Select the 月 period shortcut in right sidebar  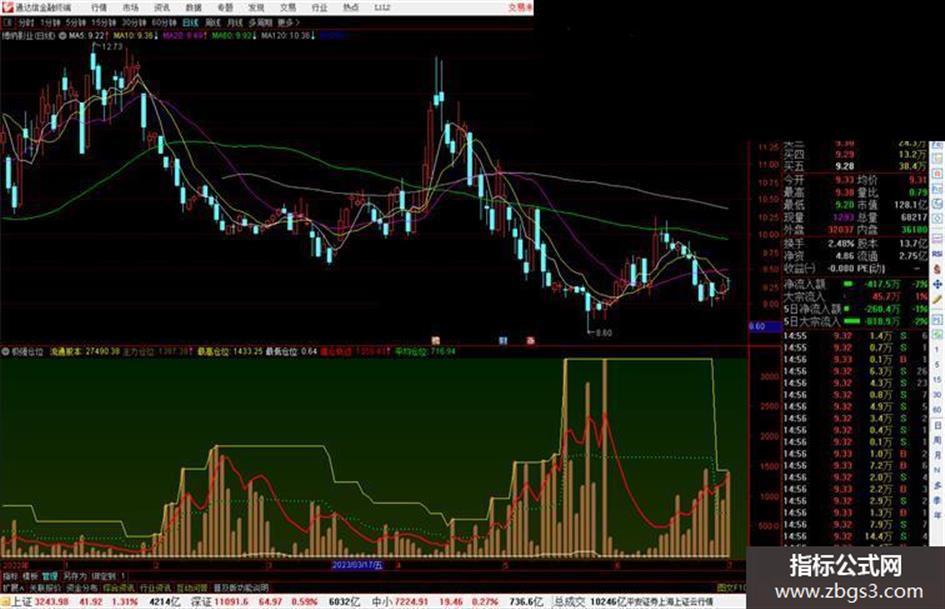(x=937, y=455)
